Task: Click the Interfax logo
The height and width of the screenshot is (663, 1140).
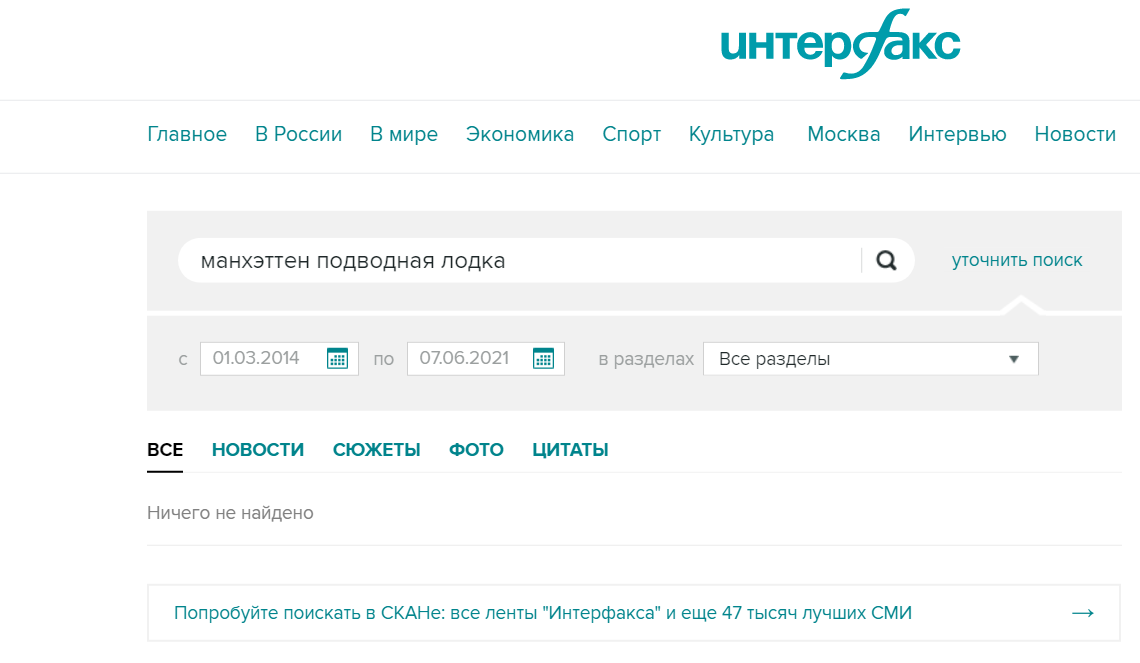Action: [840, 44]
